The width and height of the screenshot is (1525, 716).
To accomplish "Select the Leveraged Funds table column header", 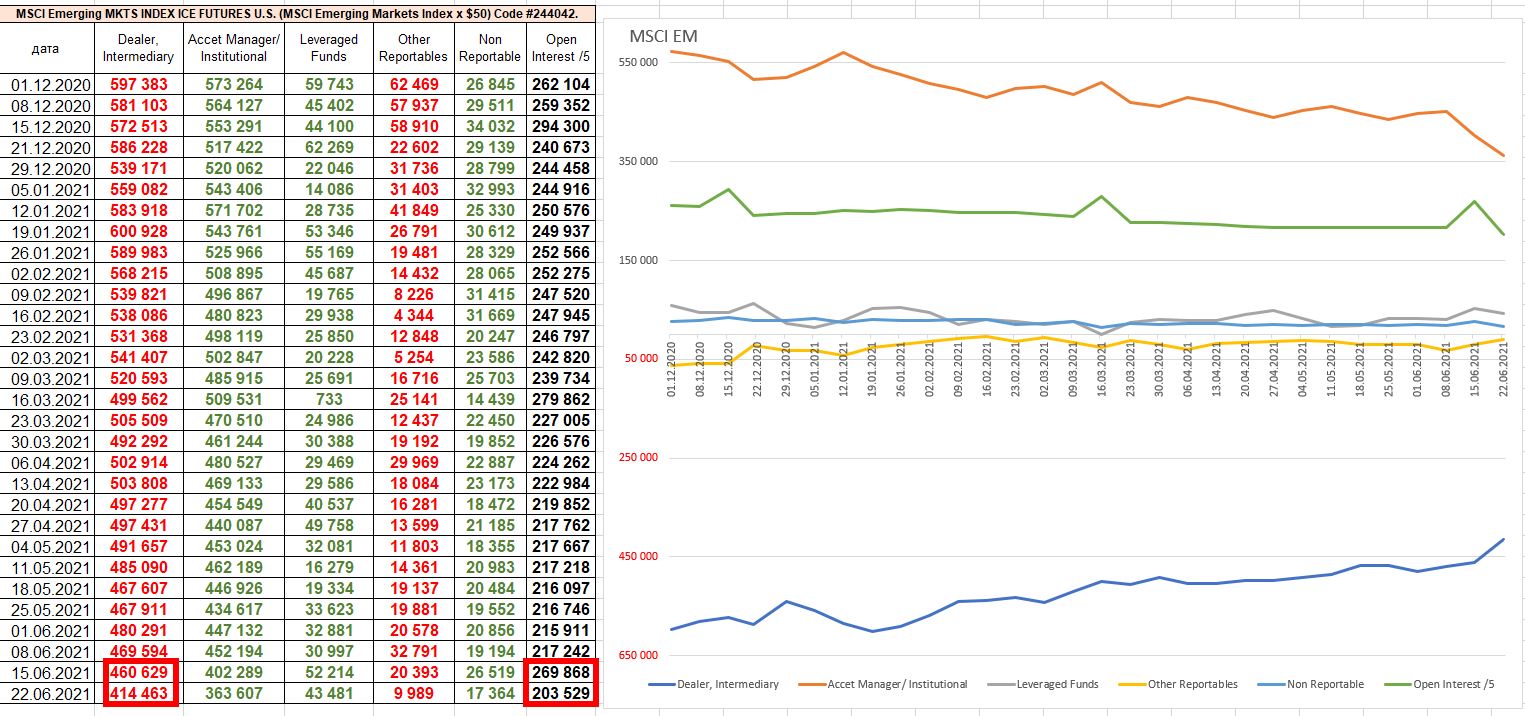I will pos(329,48).
